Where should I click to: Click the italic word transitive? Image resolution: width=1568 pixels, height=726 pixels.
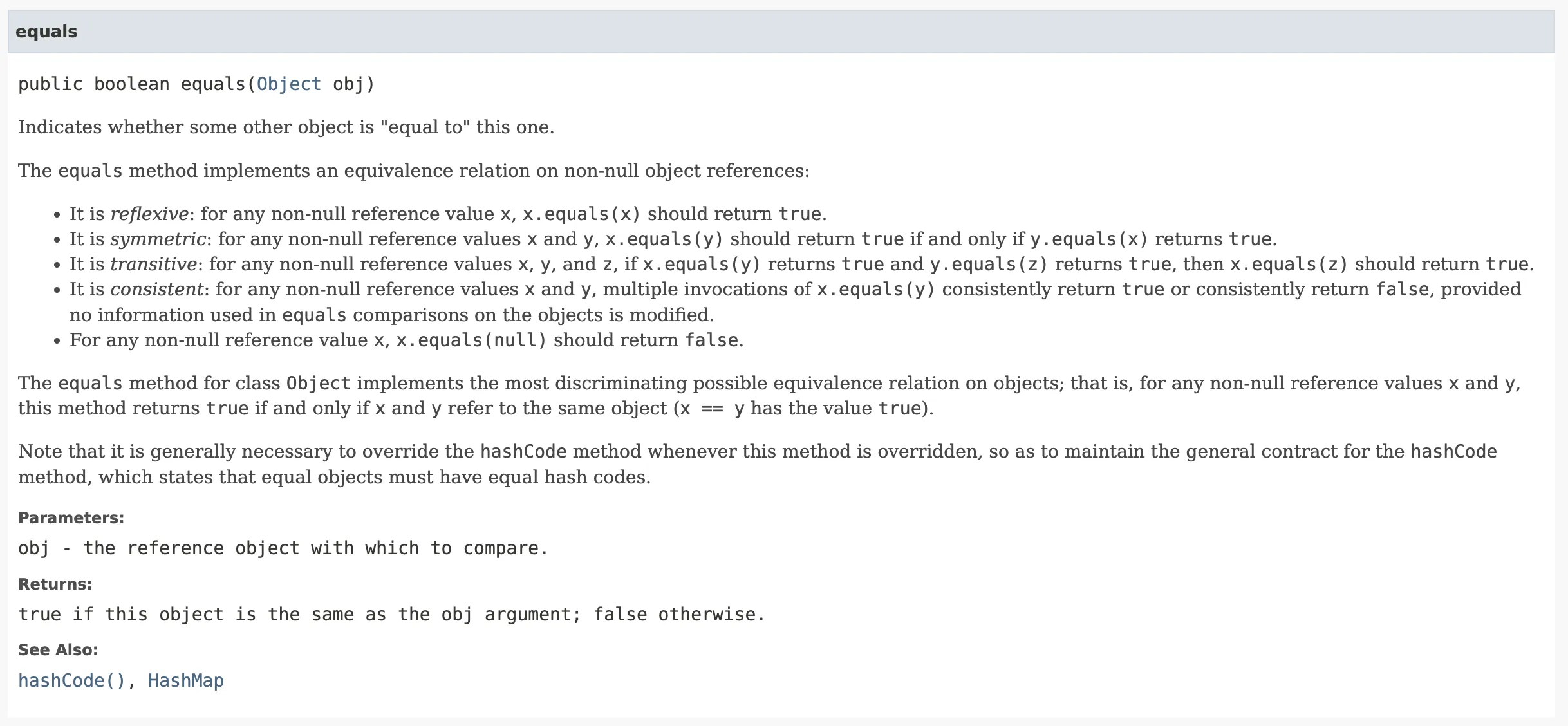click(154, 265)
